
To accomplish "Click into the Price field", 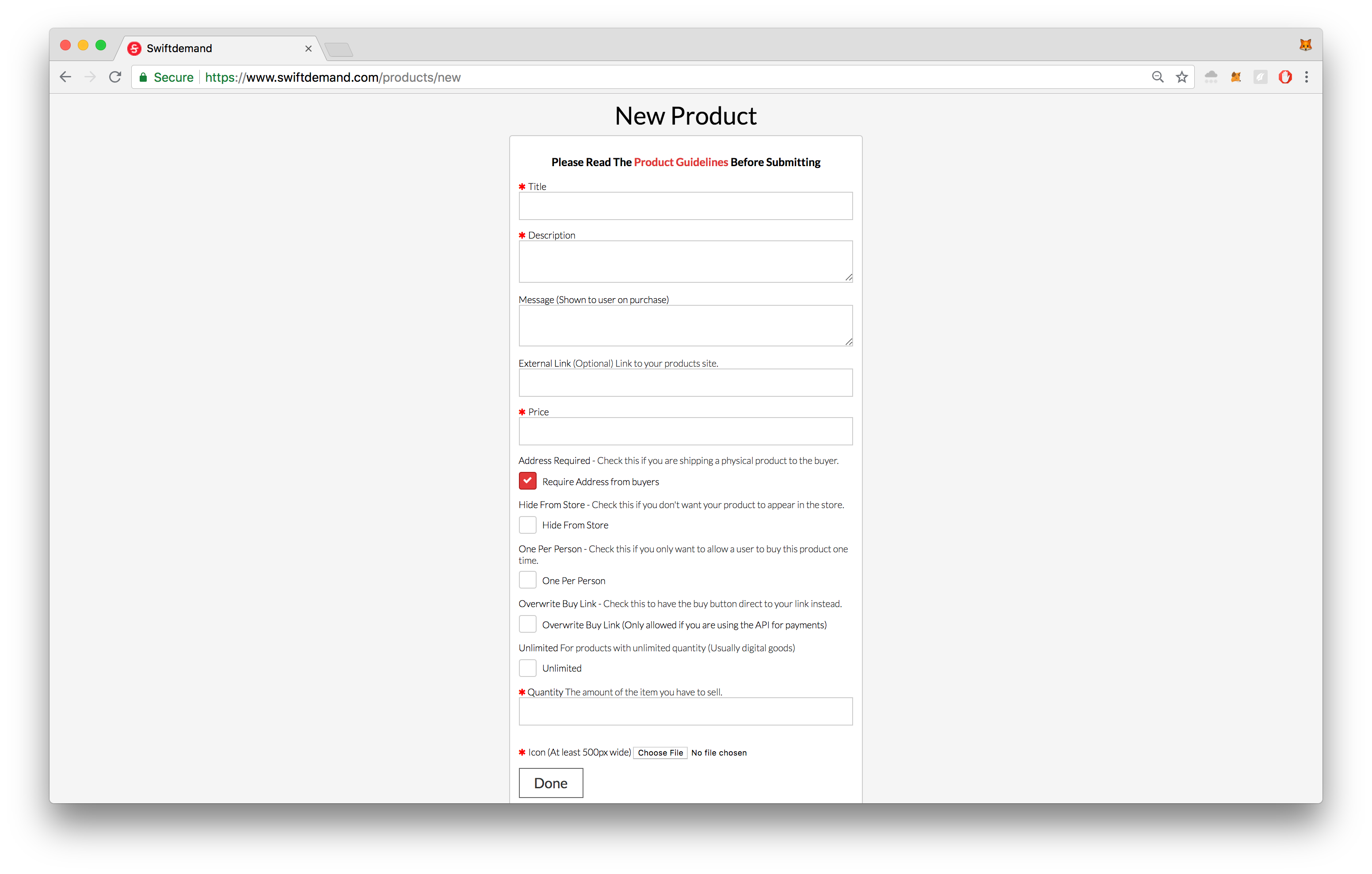I will pos(686,431).
